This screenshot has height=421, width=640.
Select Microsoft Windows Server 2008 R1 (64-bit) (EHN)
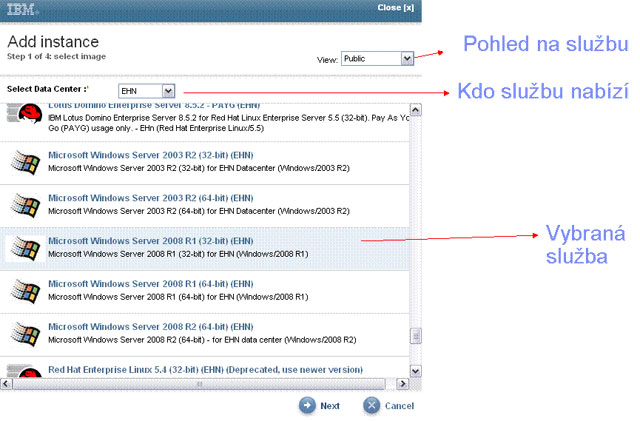[151, 284]
